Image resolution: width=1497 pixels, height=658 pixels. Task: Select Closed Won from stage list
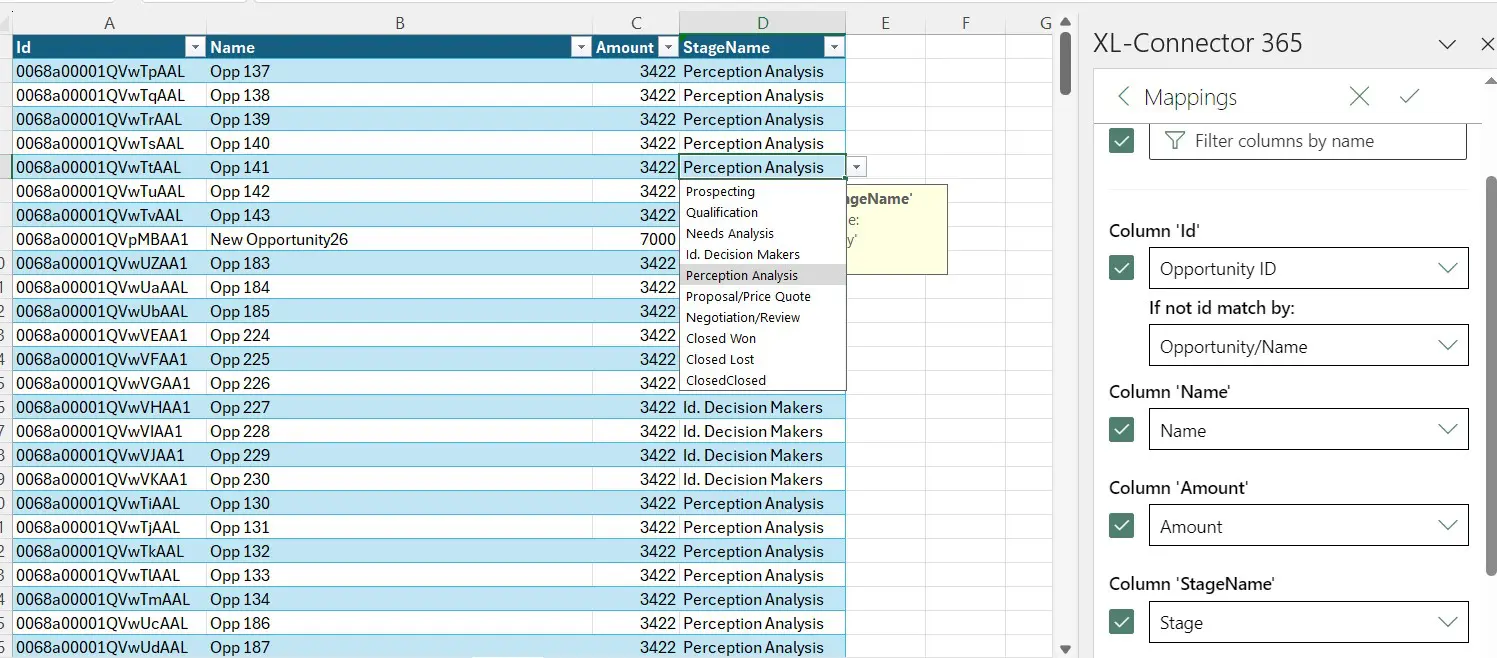pyautogui.click(x=721, y=338)
